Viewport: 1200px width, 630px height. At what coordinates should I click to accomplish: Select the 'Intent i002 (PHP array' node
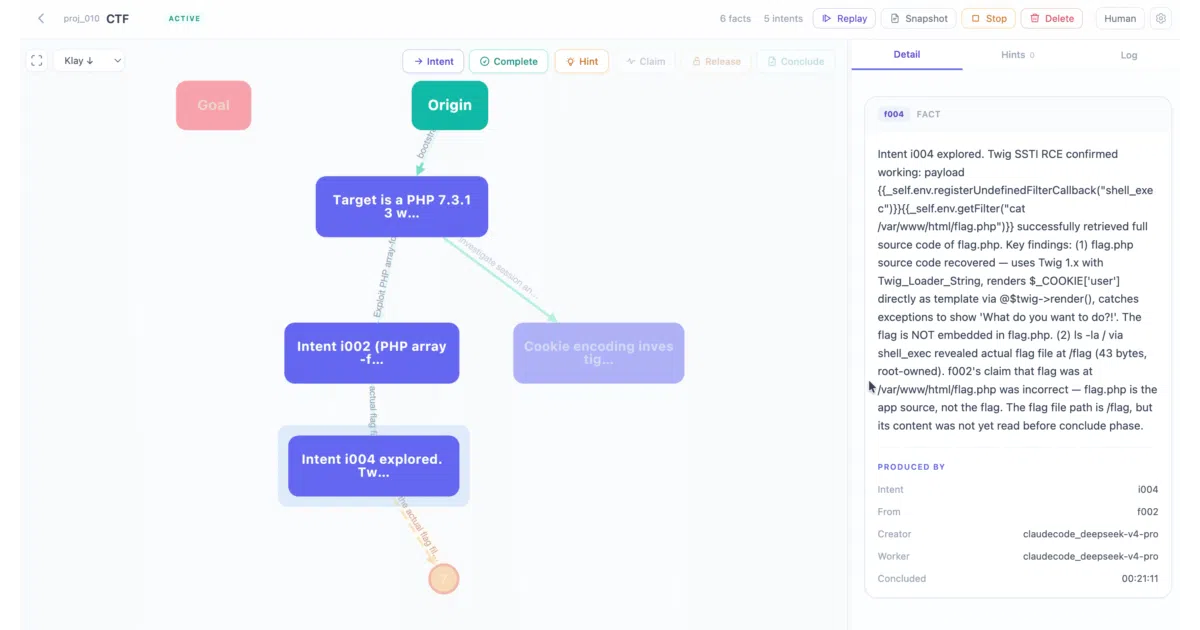[372, 353]
